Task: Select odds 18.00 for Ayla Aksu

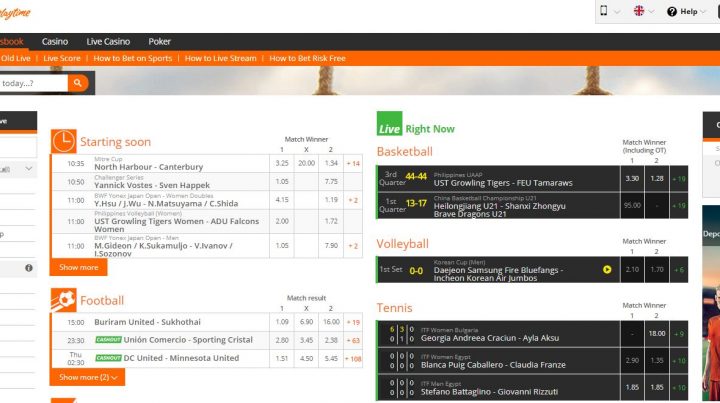Action: 657,334
